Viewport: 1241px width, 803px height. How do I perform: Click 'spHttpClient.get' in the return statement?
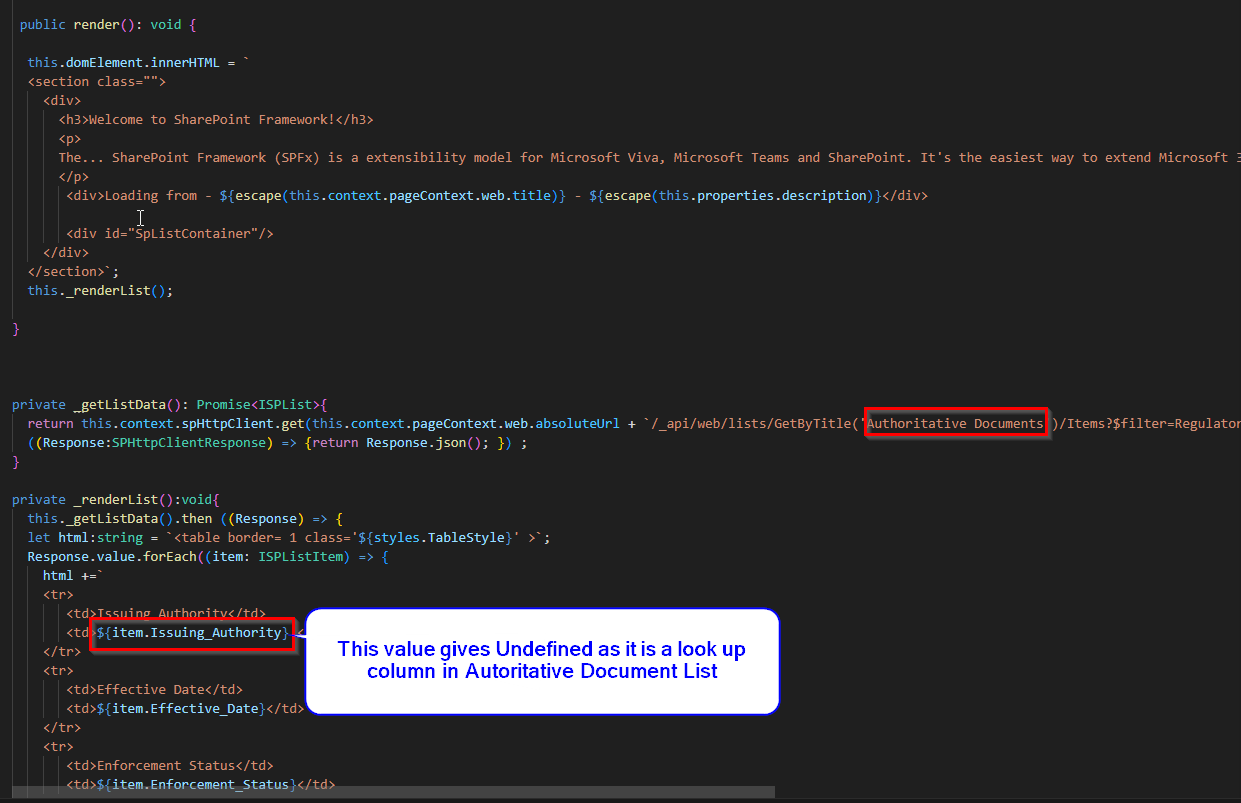pos(243,423)
